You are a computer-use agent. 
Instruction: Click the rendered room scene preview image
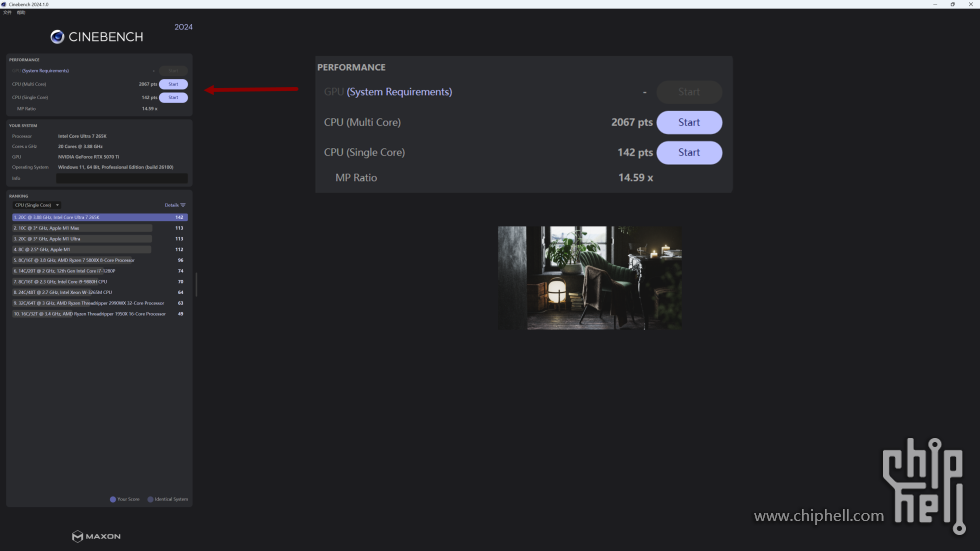click(590, 278)
